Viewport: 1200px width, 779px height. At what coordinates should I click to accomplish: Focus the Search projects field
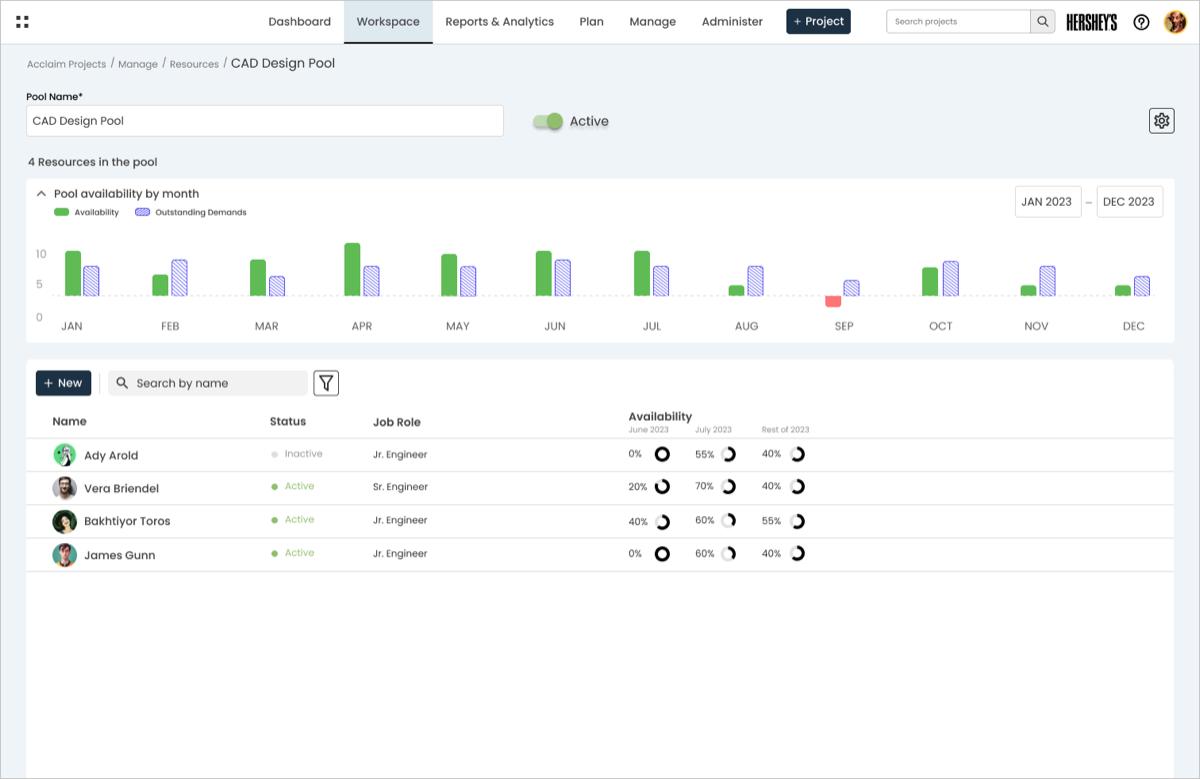coord(958,21)
